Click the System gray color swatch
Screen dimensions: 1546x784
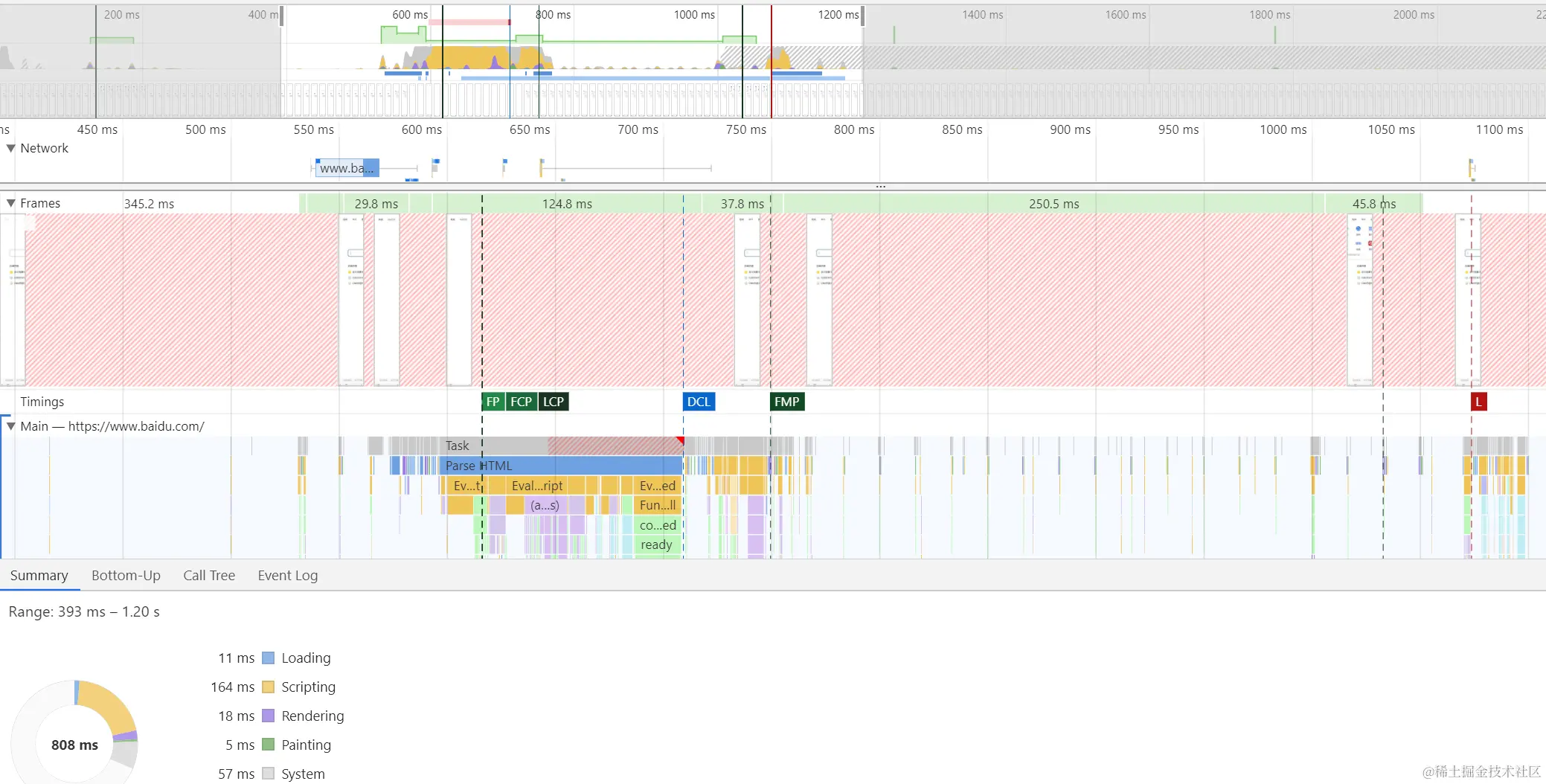pos(269,774)
